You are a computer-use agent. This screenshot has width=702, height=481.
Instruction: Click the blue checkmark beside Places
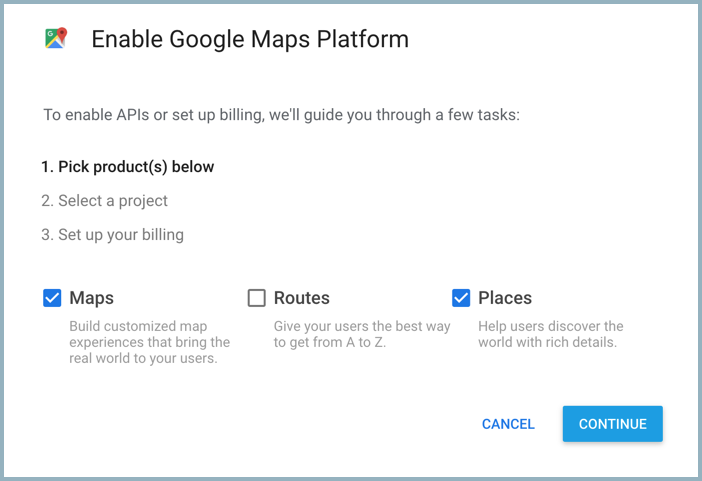pyautogui.click(x=461, y=298)
